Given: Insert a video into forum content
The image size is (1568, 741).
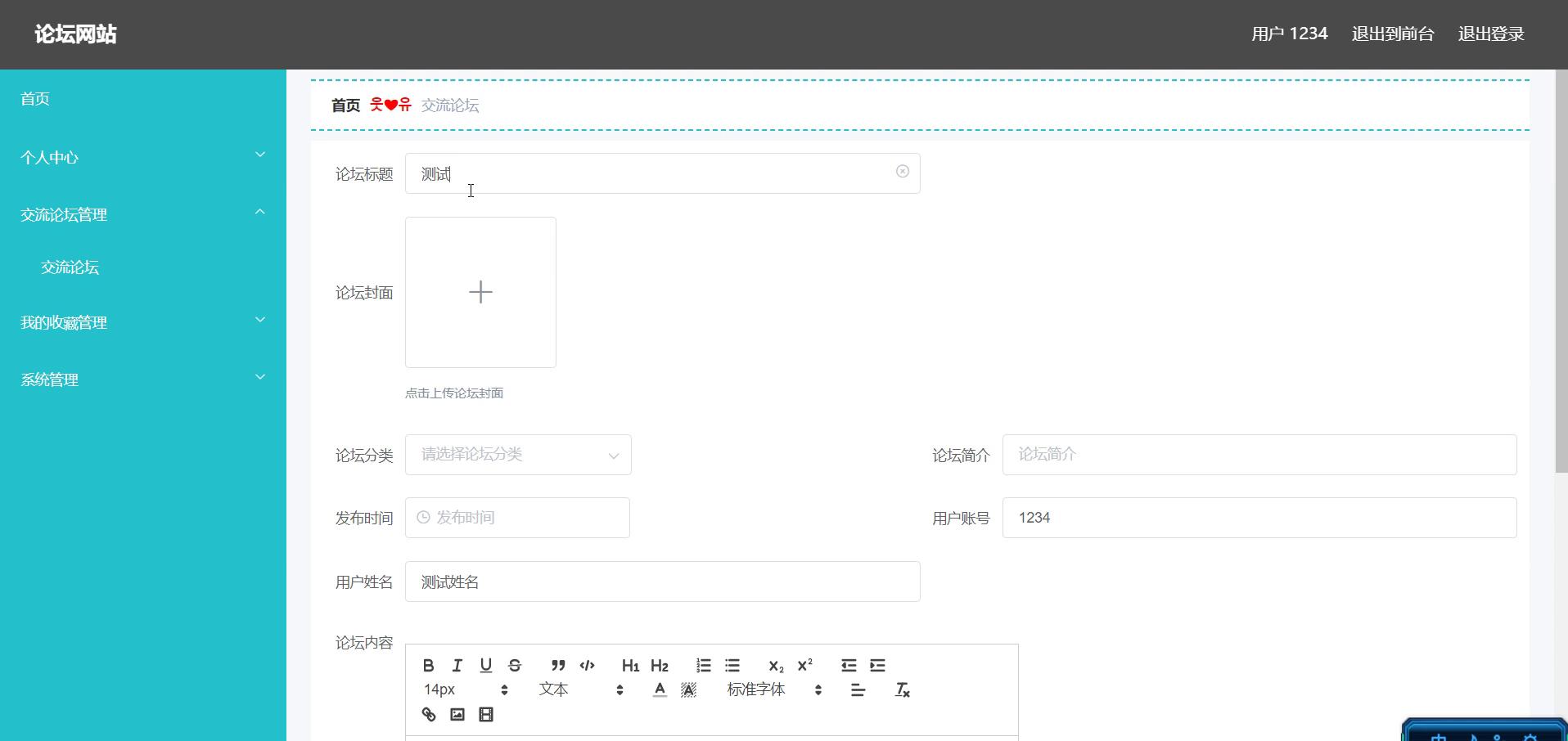Looking at the screenshot, I should pos(487,714).
